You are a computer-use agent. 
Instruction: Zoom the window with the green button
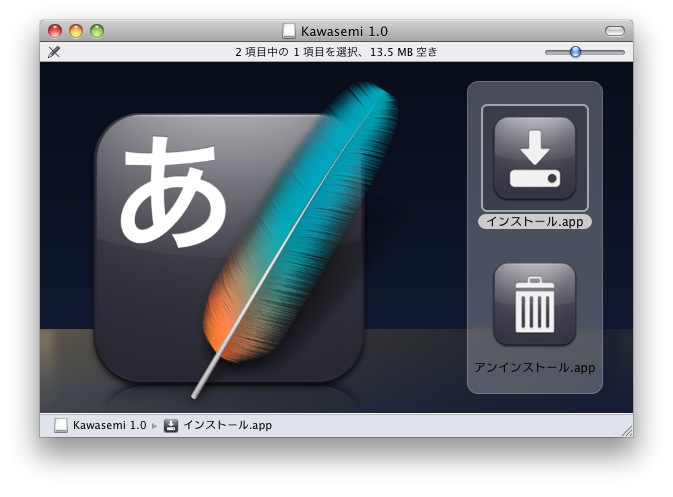pyautogui.click(x=97, y=31)
